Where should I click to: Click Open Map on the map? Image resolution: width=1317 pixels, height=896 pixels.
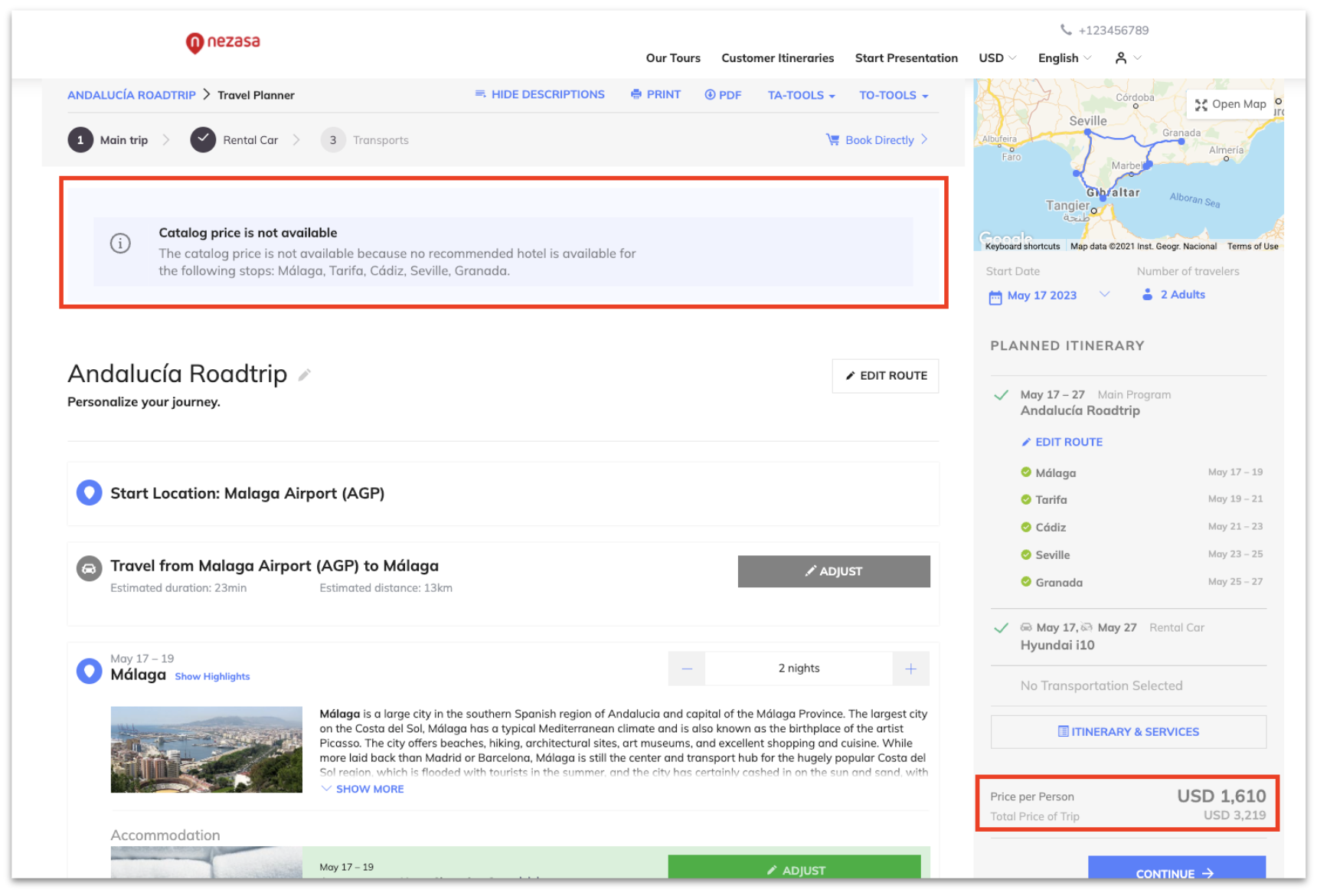(x=1230, y=104)
